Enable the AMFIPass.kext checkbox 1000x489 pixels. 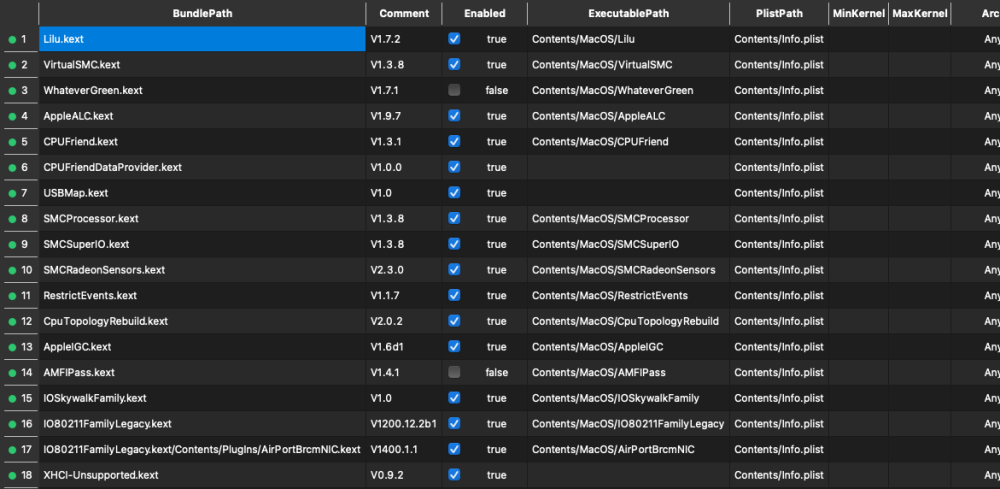(454, 372)
